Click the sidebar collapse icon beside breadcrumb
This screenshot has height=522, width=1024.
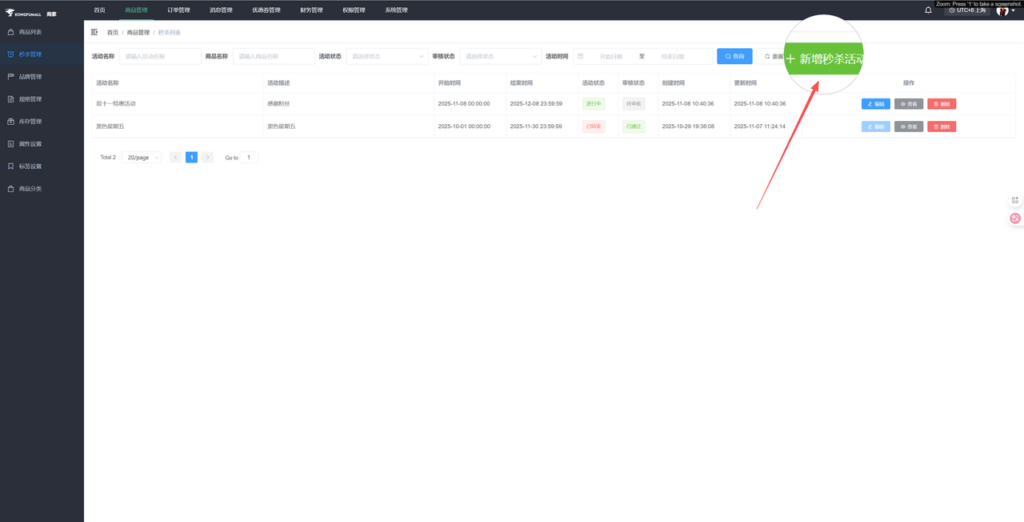point(94,32)
